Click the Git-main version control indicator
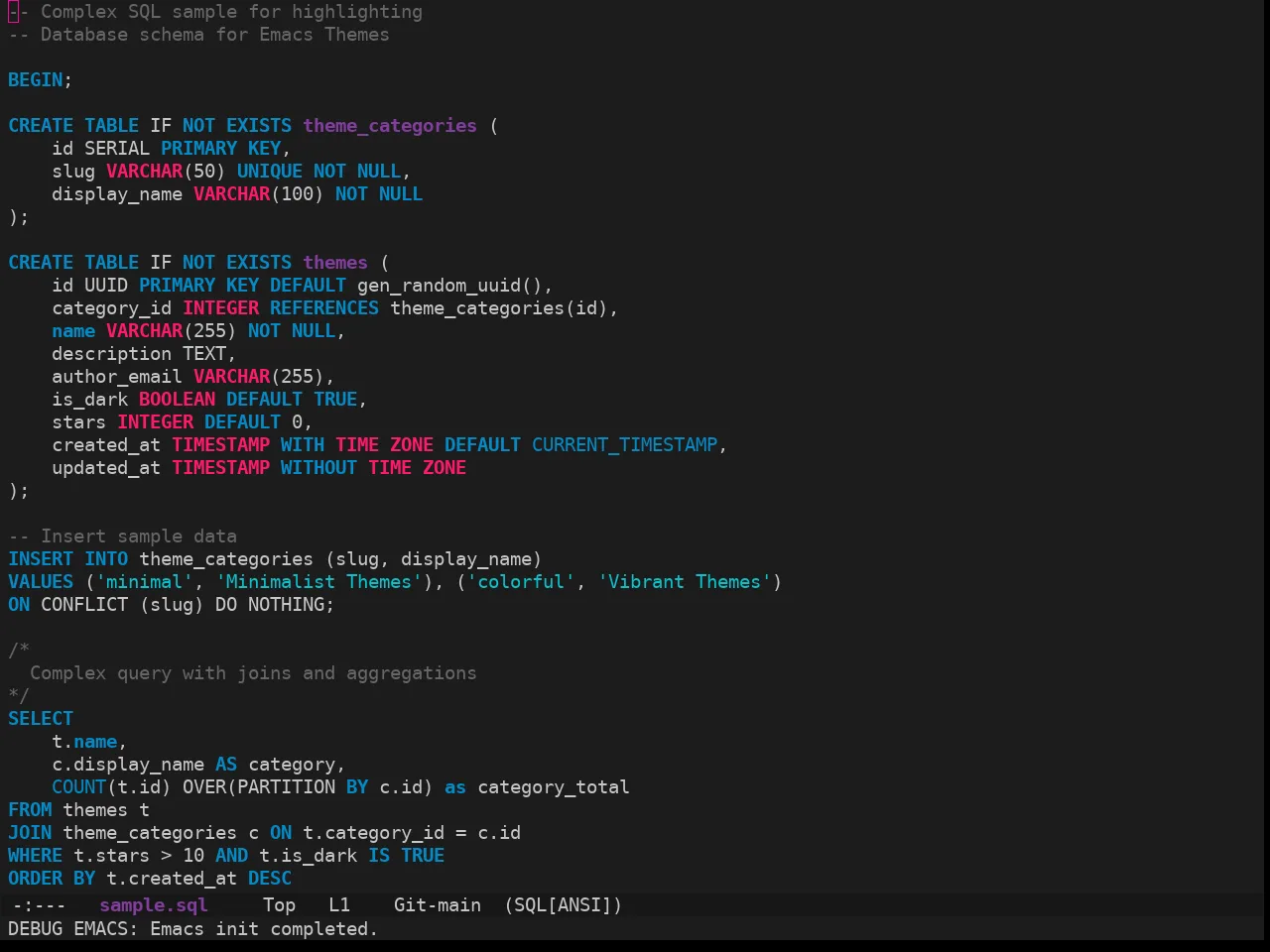1270x952 pixels. 438,905
